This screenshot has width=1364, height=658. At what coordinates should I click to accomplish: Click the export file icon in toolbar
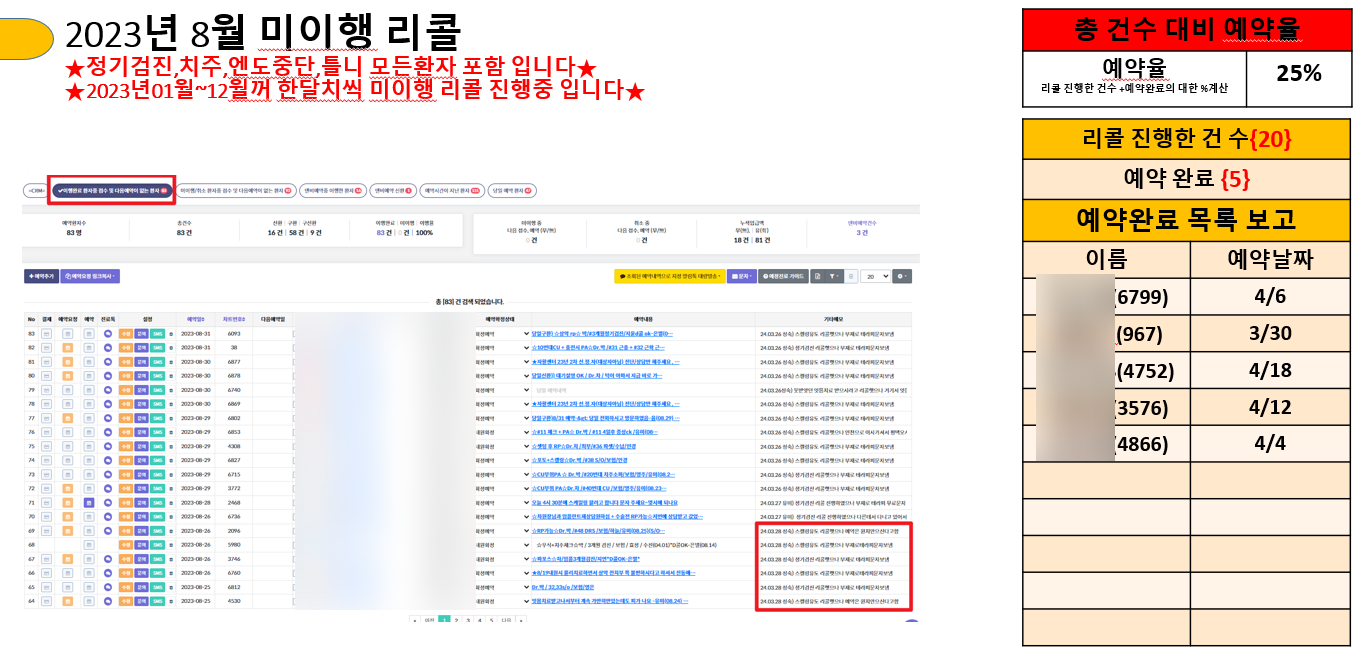click(817, 276)
